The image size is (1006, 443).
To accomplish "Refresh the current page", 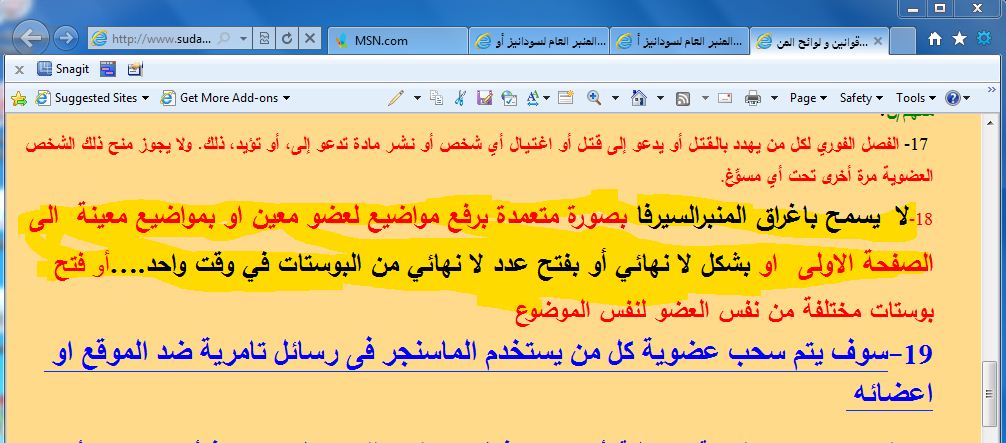I will [287, 39].
